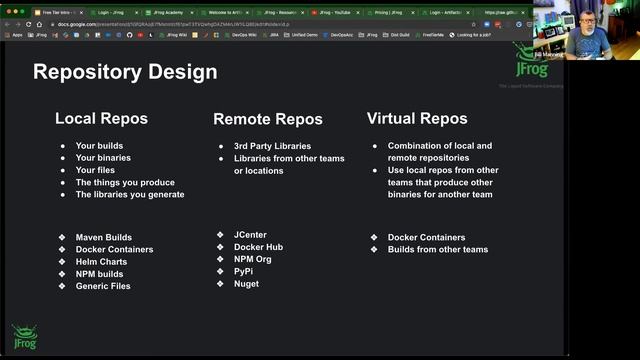Screen dimensions: 640x360
Task: Open the FreeTierMe bookmark
Action: pyautogui.click(x=429, y=35)
